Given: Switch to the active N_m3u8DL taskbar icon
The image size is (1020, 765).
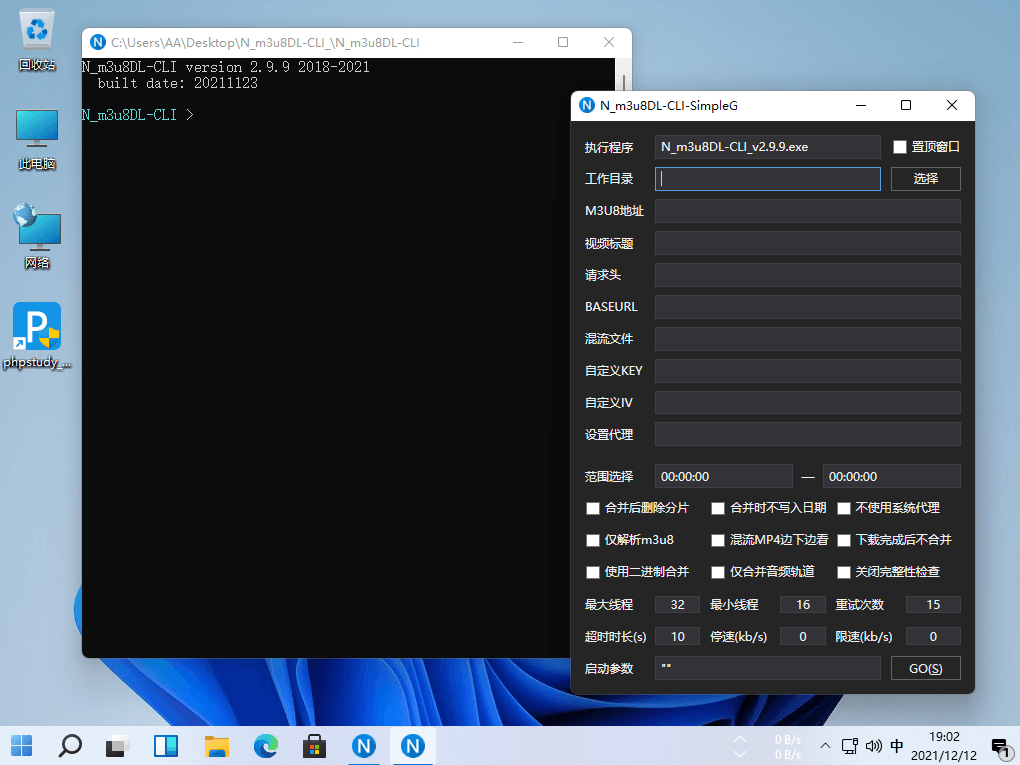Looking at the screenshot, I should [x=412, y=745].
